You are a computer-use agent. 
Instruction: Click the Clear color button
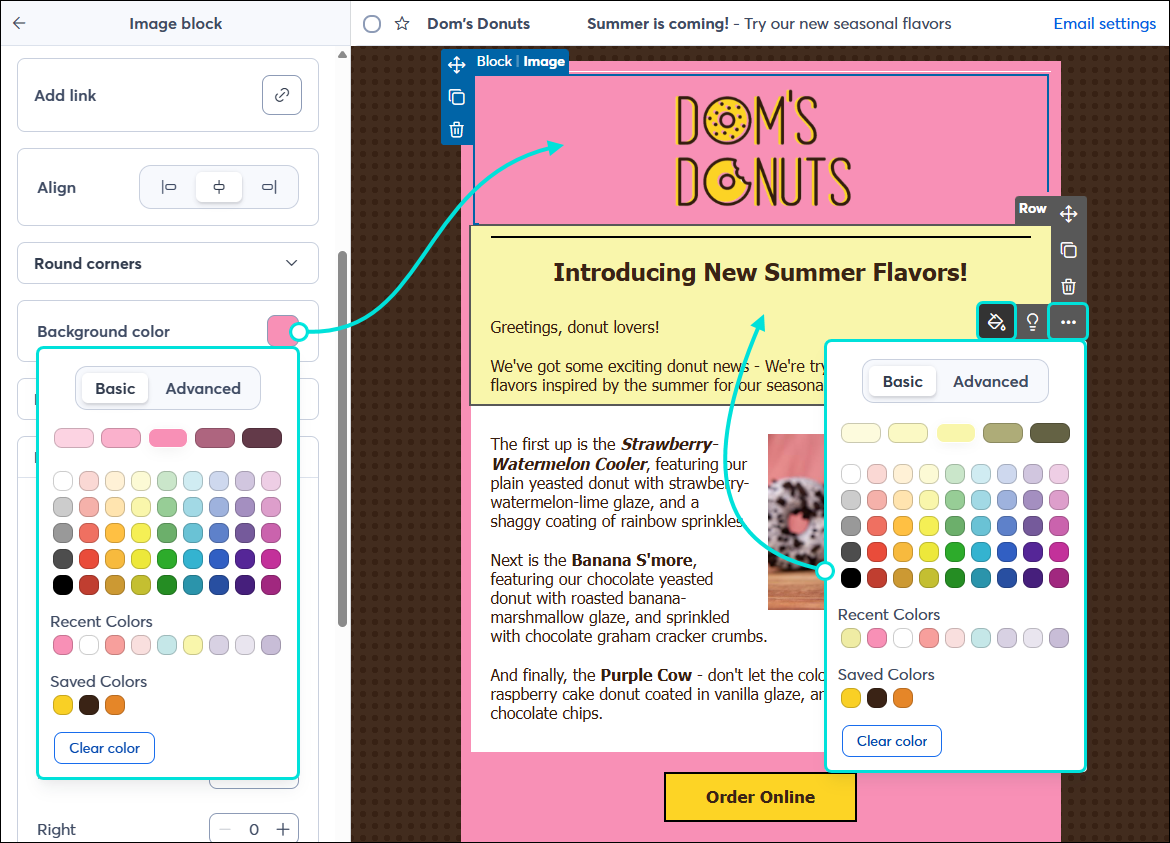[x=104, y=747]
